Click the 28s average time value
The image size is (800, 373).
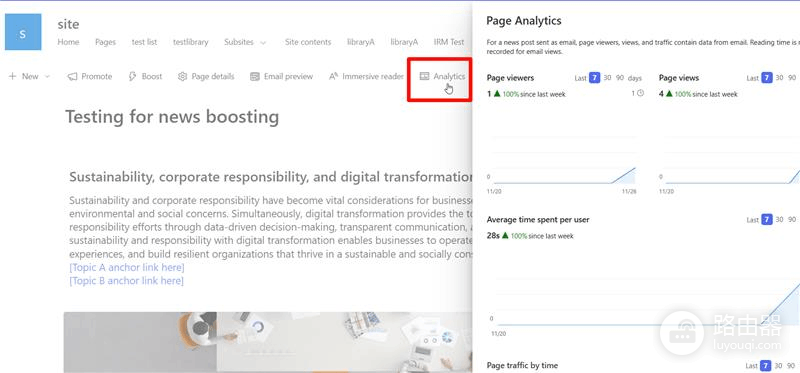pyautogui.click(x=493, y=236)
